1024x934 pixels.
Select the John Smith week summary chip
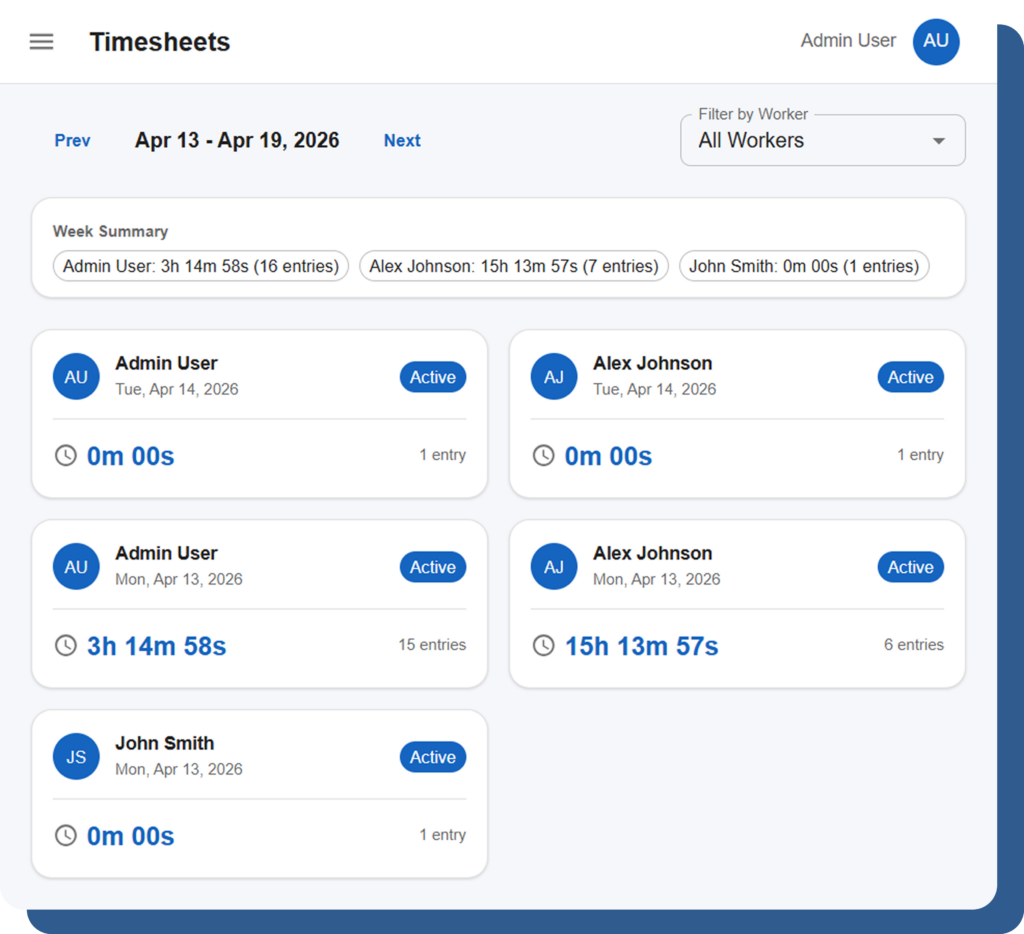pyautogui.click(x=804, y=266)
